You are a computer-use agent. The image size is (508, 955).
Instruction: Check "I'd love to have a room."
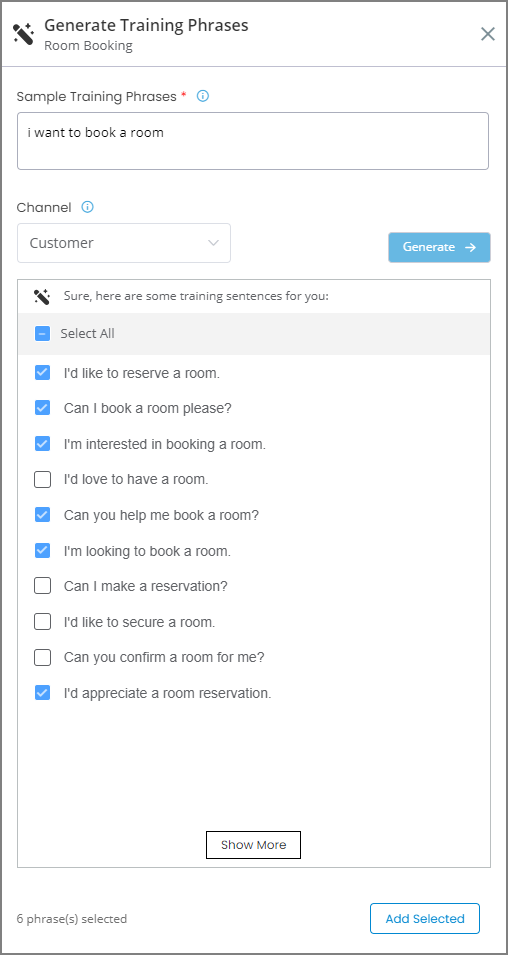[42, 480]
